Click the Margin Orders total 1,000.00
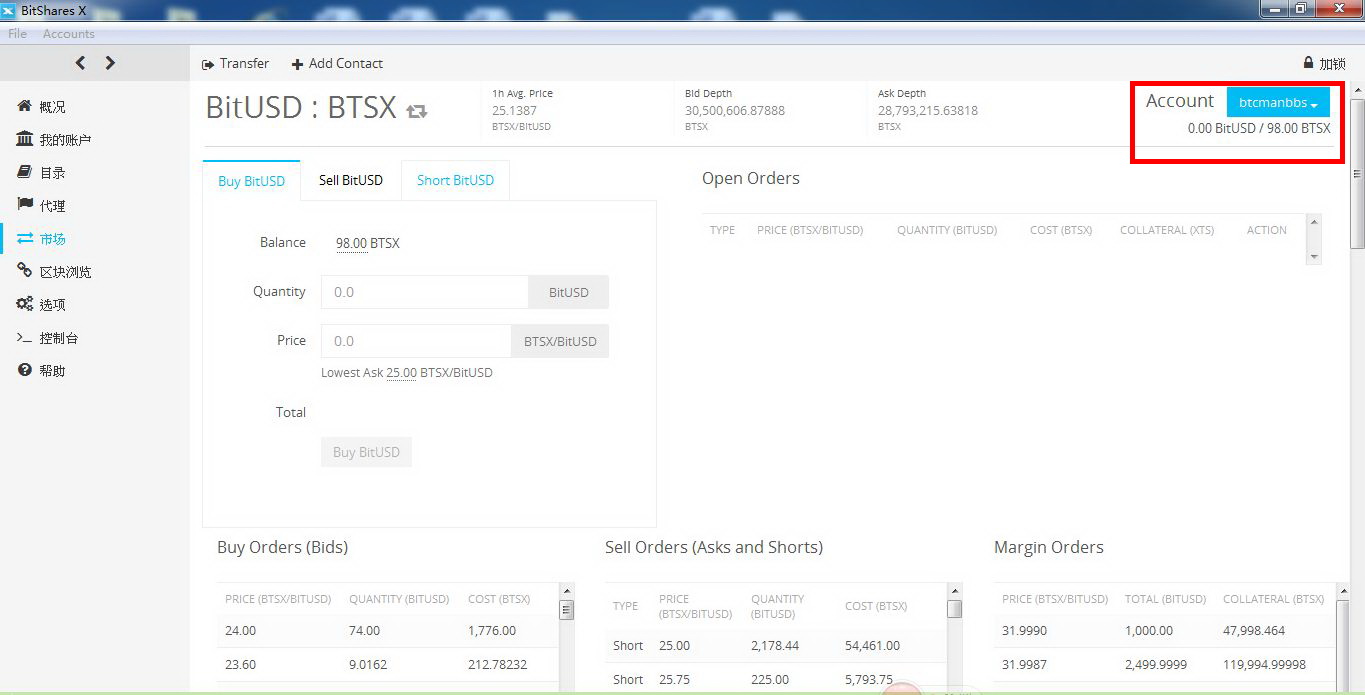Image resolution: width=1365 pixels, height=695 pixels. pyautogui.click(x=1149, y=631)
